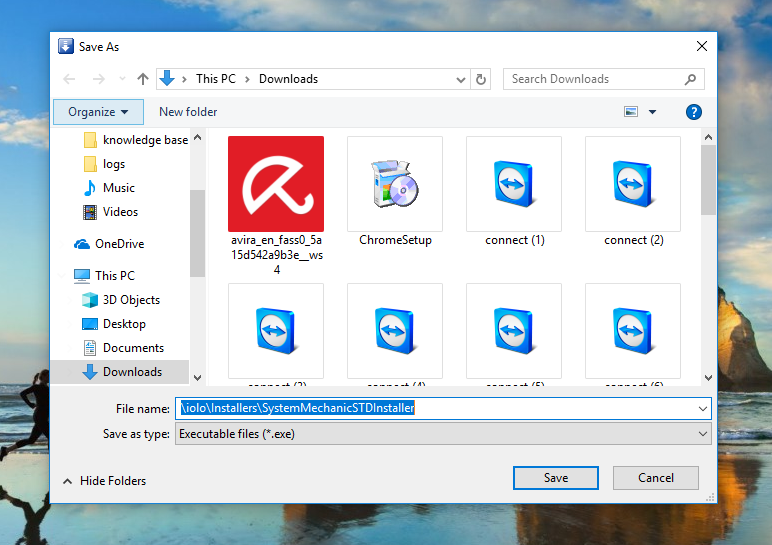Click the file list scrollbar thumb
Viewport: 772px width, 545px height.
click(x=708, y=180)
